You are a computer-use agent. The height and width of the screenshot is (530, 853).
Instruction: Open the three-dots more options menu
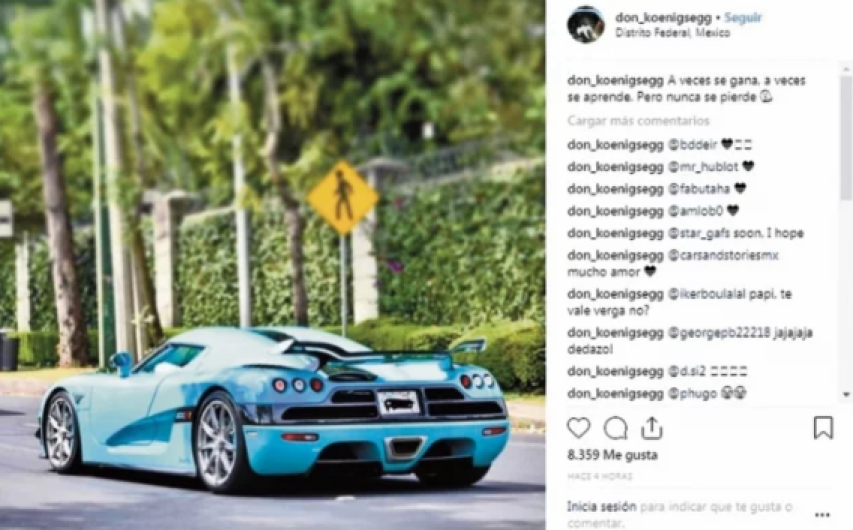point(822,515)
